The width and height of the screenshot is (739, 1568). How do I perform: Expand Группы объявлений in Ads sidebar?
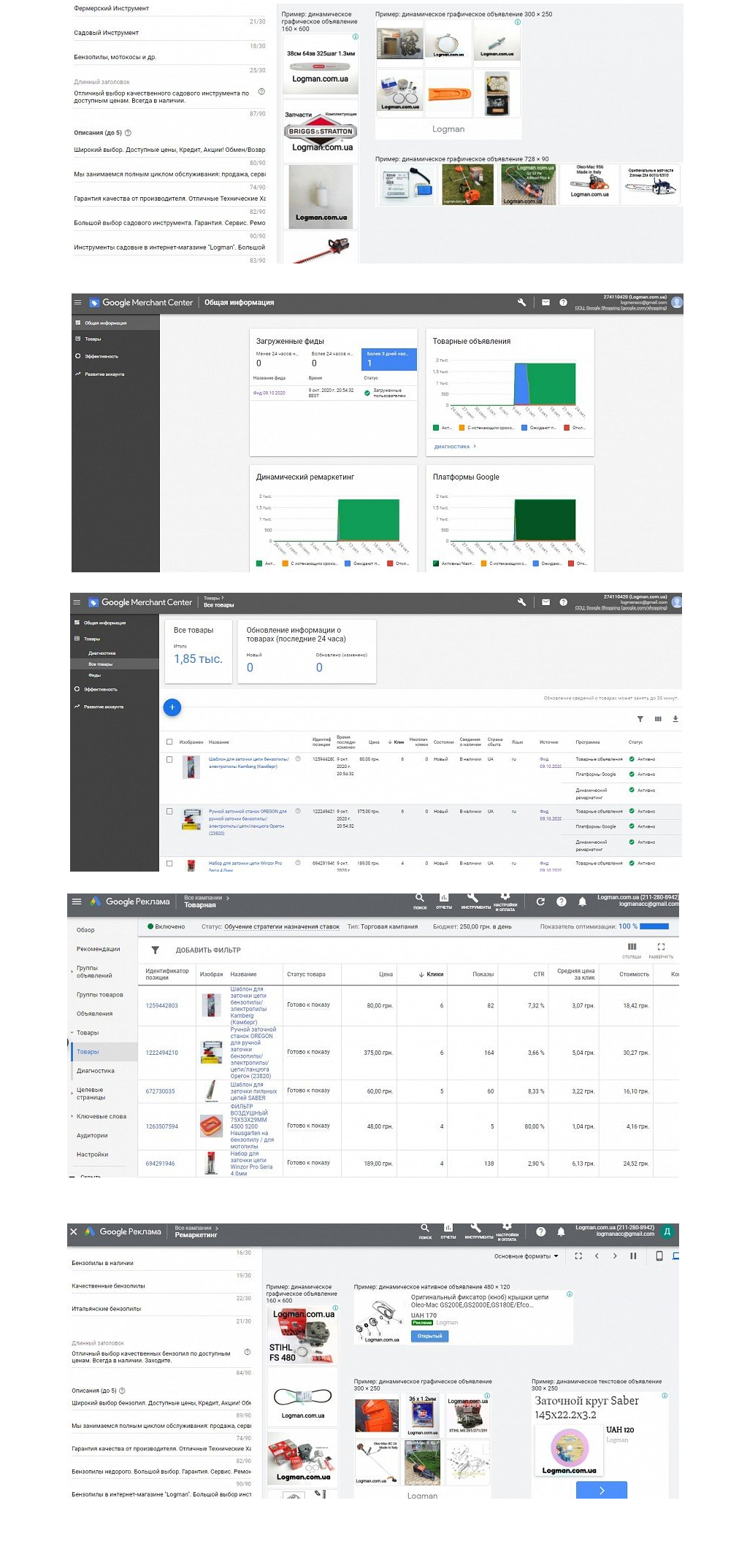[x=72, y=972]
